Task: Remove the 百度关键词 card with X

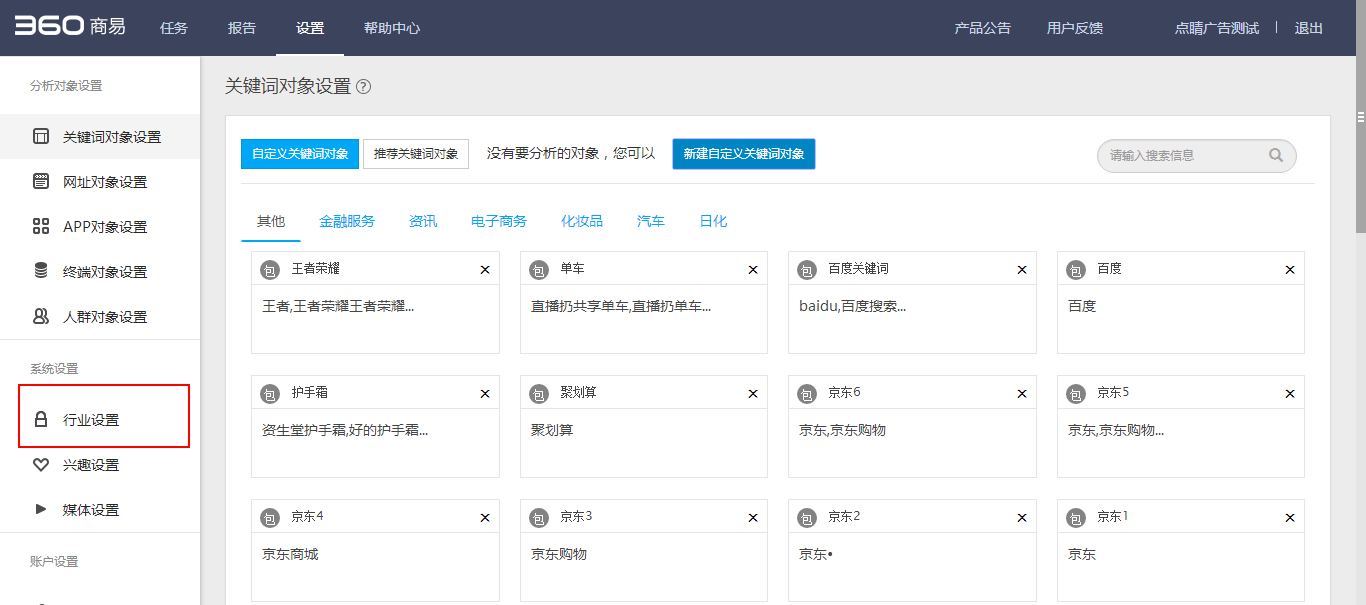Action: click(x=1022, y=270)
